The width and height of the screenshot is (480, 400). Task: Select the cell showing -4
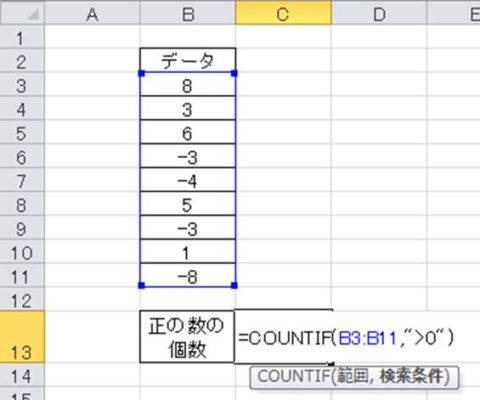pyautogui.click(x=188, y=180)
